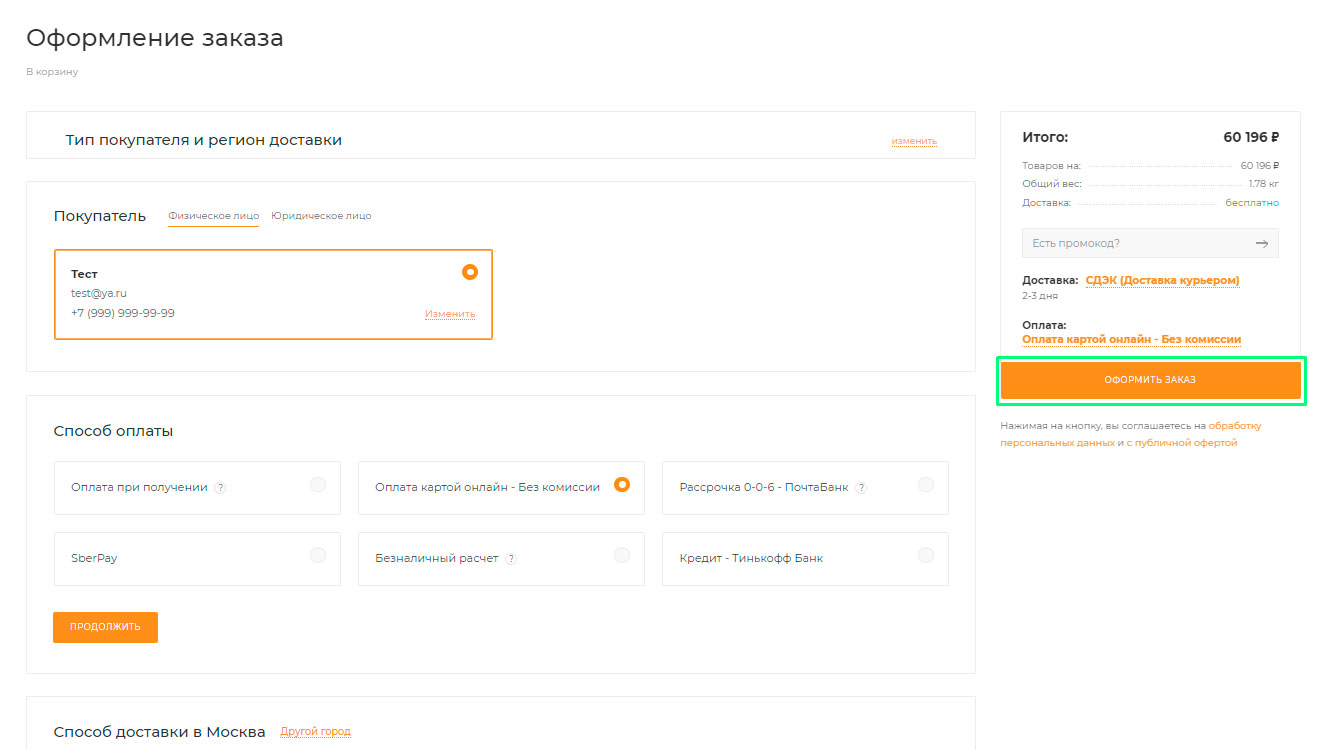Screen dimensions: 1327x750
Task: Switch to Физическое лицо tab
Action: click(213, 216)
